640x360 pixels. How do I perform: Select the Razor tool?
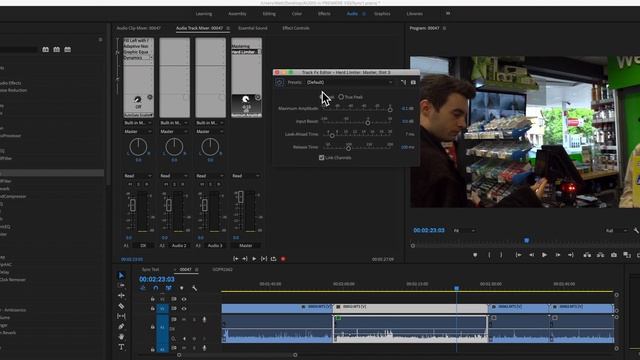click(x=121, y=306)
